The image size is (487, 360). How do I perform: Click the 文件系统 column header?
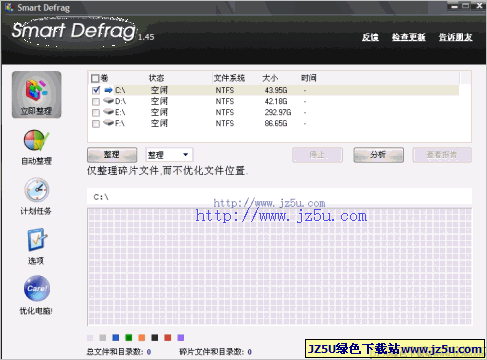(x=229, y=78)
